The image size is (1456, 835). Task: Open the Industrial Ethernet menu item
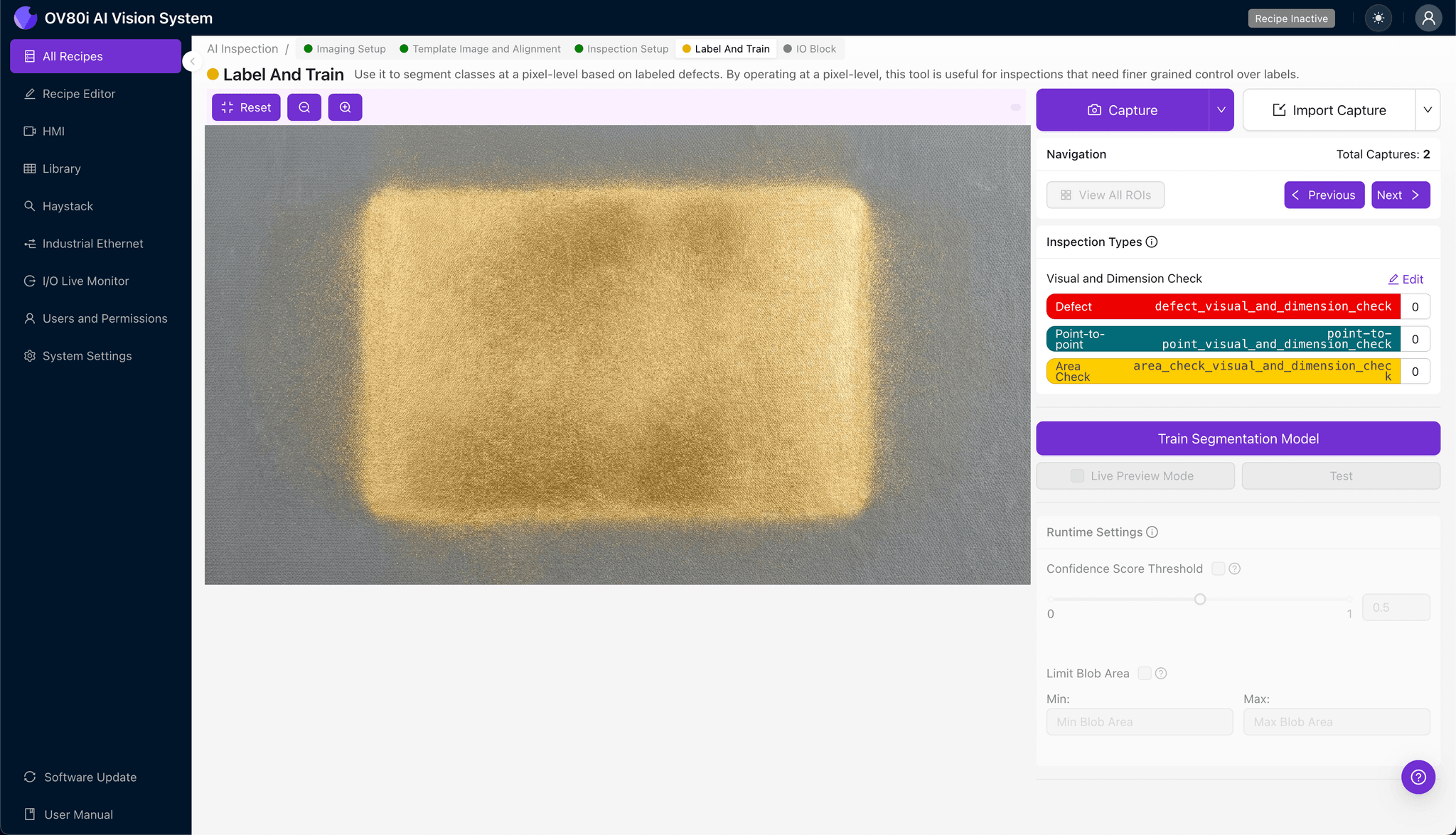(92, 244)
